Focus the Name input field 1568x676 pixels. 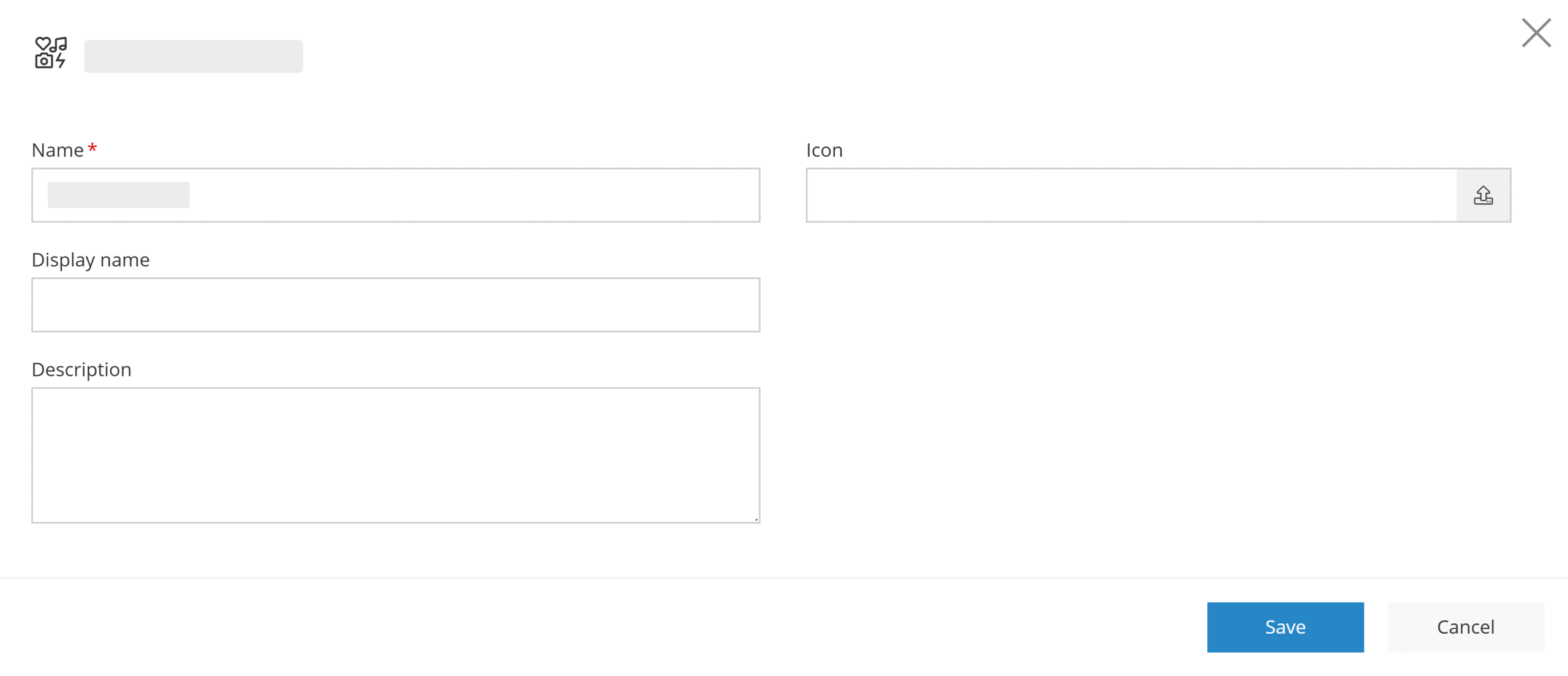point(396,195)
